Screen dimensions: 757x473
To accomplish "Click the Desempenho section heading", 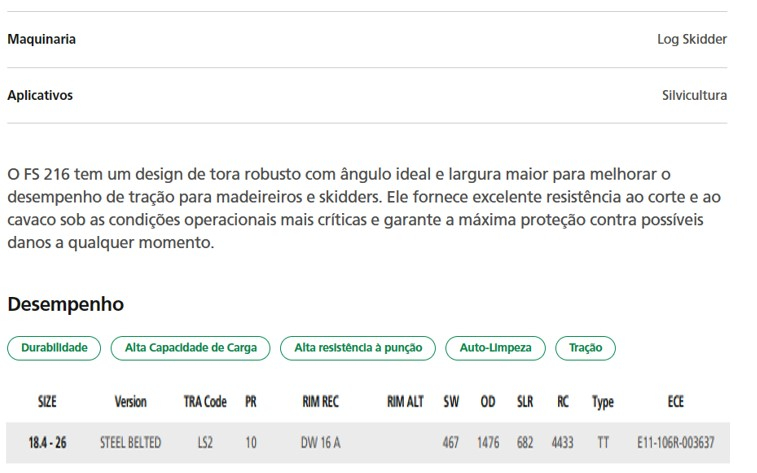I will (x=66, y=305).
